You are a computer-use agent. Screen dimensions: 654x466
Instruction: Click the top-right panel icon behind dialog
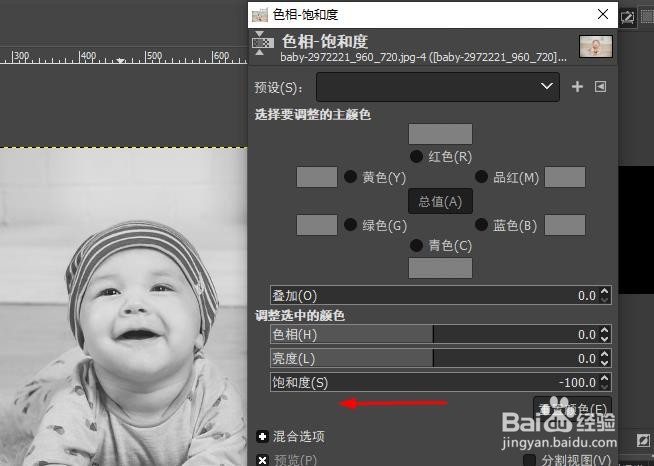[x=628, y=17]
